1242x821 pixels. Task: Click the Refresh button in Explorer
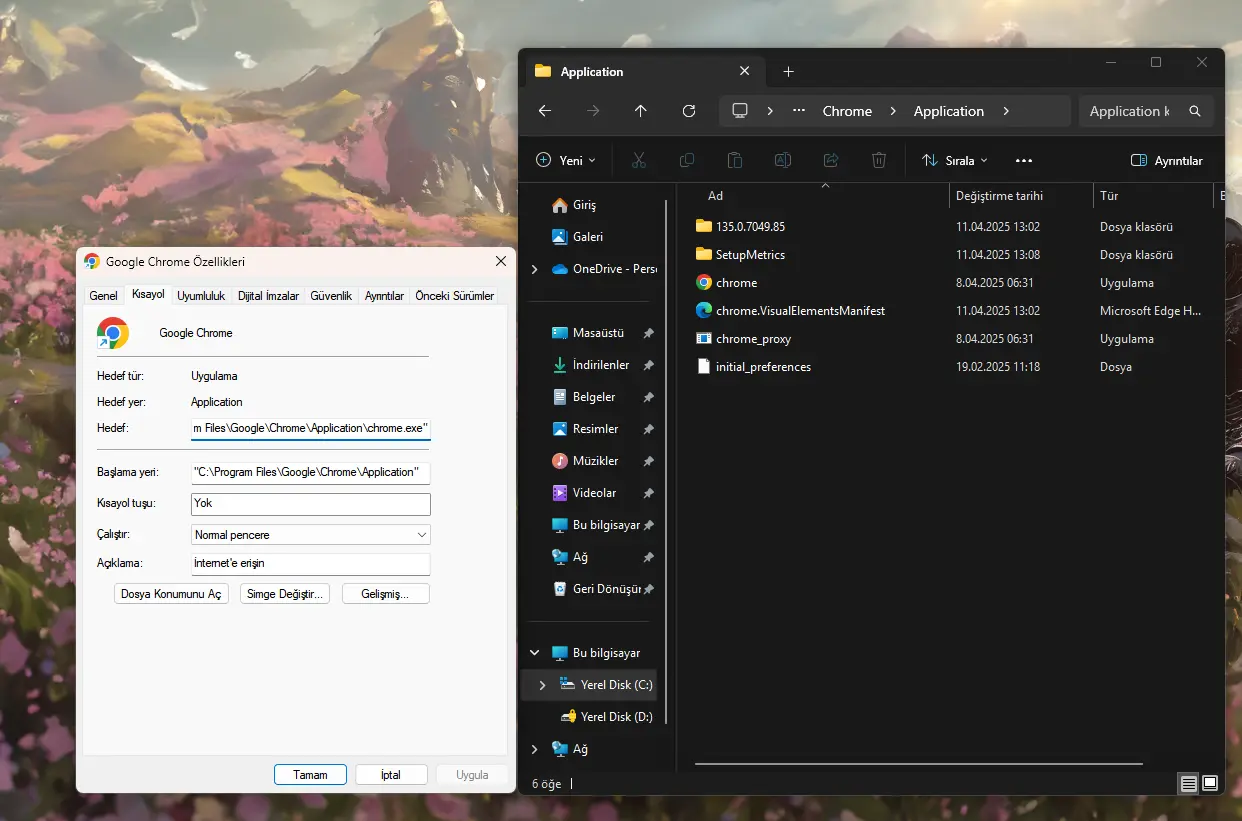click(688, 111)
